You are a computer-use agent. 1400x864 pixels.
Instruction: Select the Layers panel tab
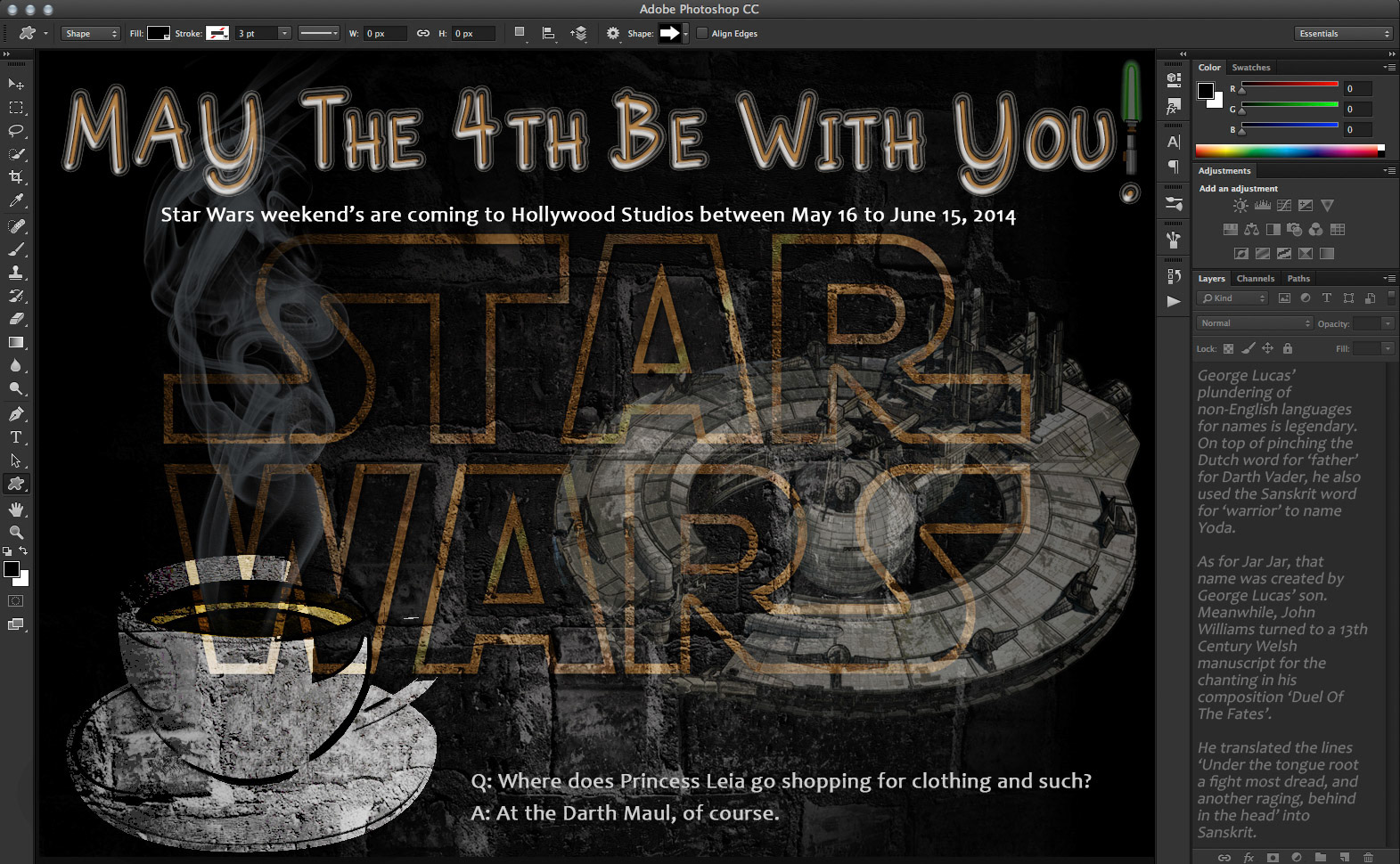point(1211,279)
